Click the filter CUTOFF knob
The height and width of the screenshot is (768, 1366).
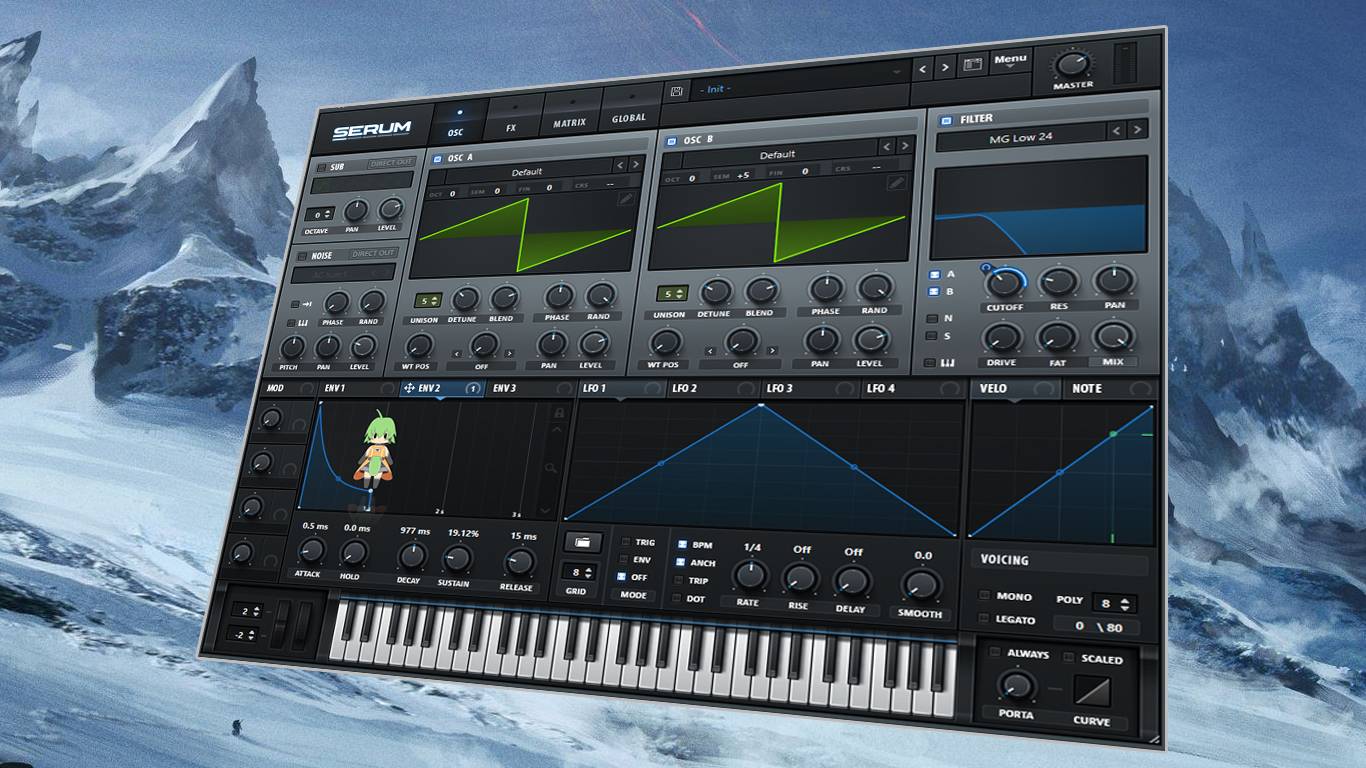pyautogui.click(x=1006, y=284)
